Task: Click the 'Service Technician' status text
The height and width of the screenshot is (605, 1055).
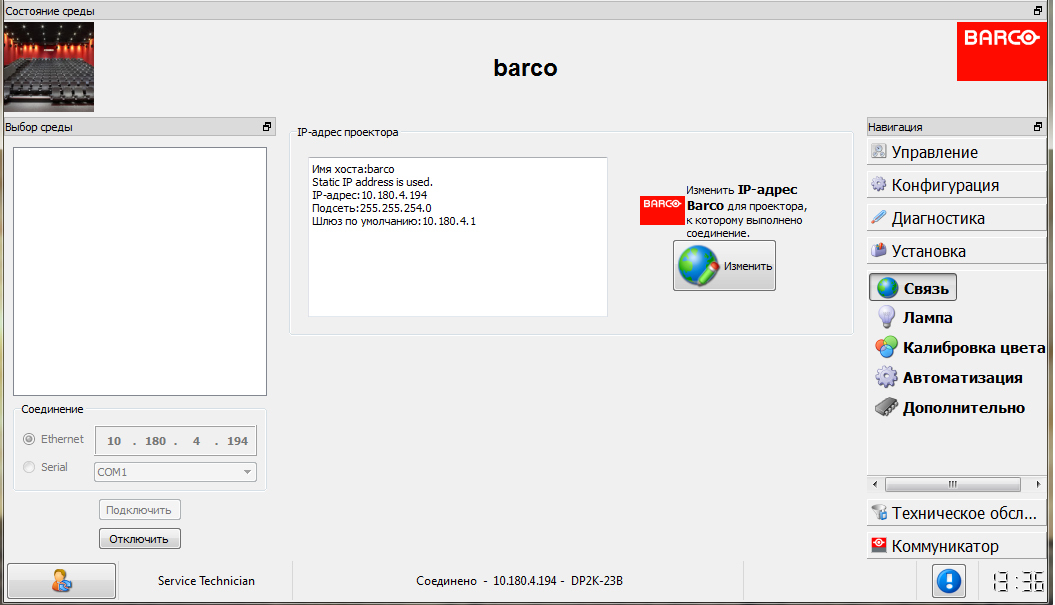Action: pyautogui.click(x=206, y=581)
